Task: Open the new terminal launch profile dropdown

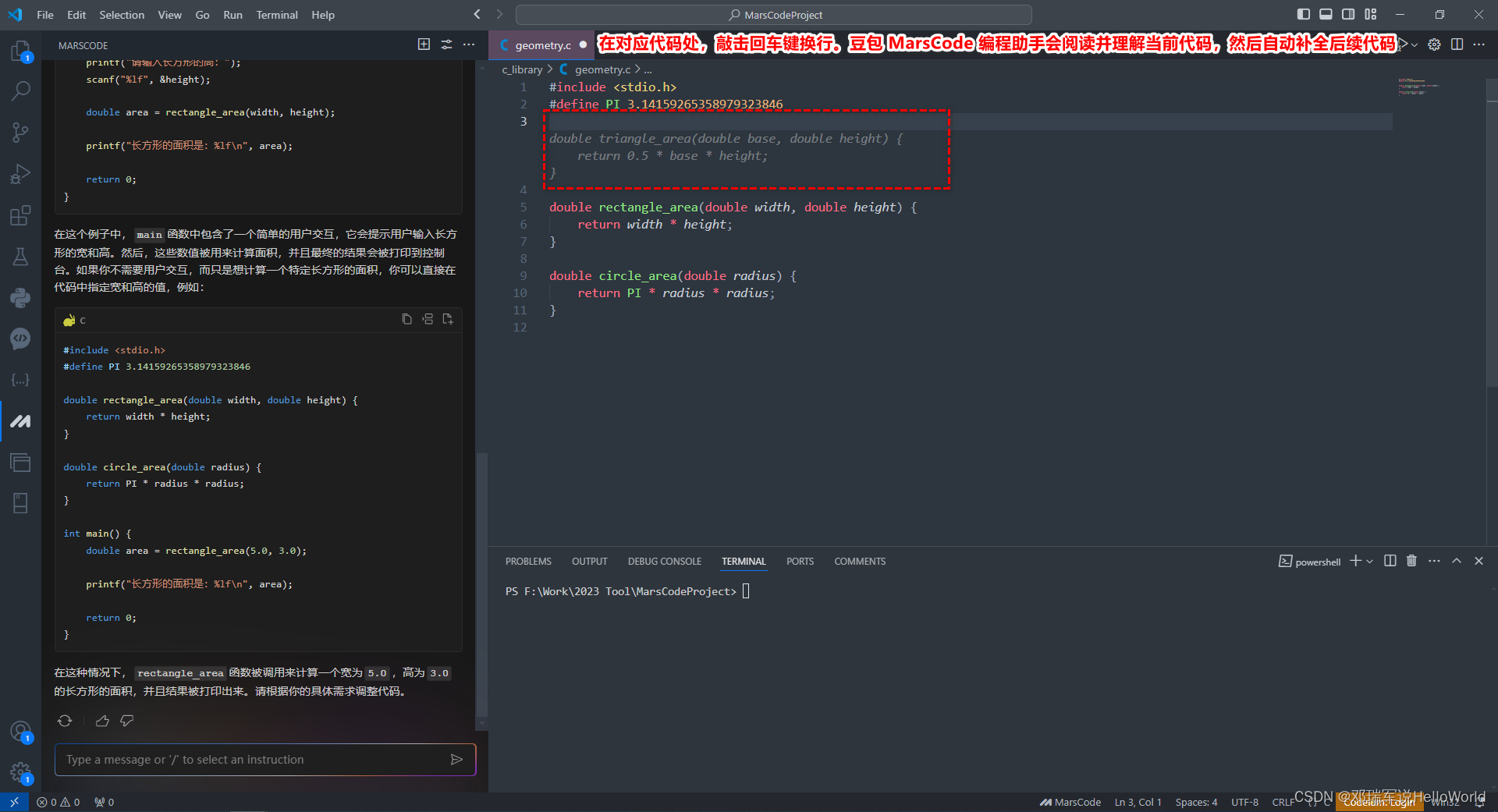Action: pos(1370,562)
